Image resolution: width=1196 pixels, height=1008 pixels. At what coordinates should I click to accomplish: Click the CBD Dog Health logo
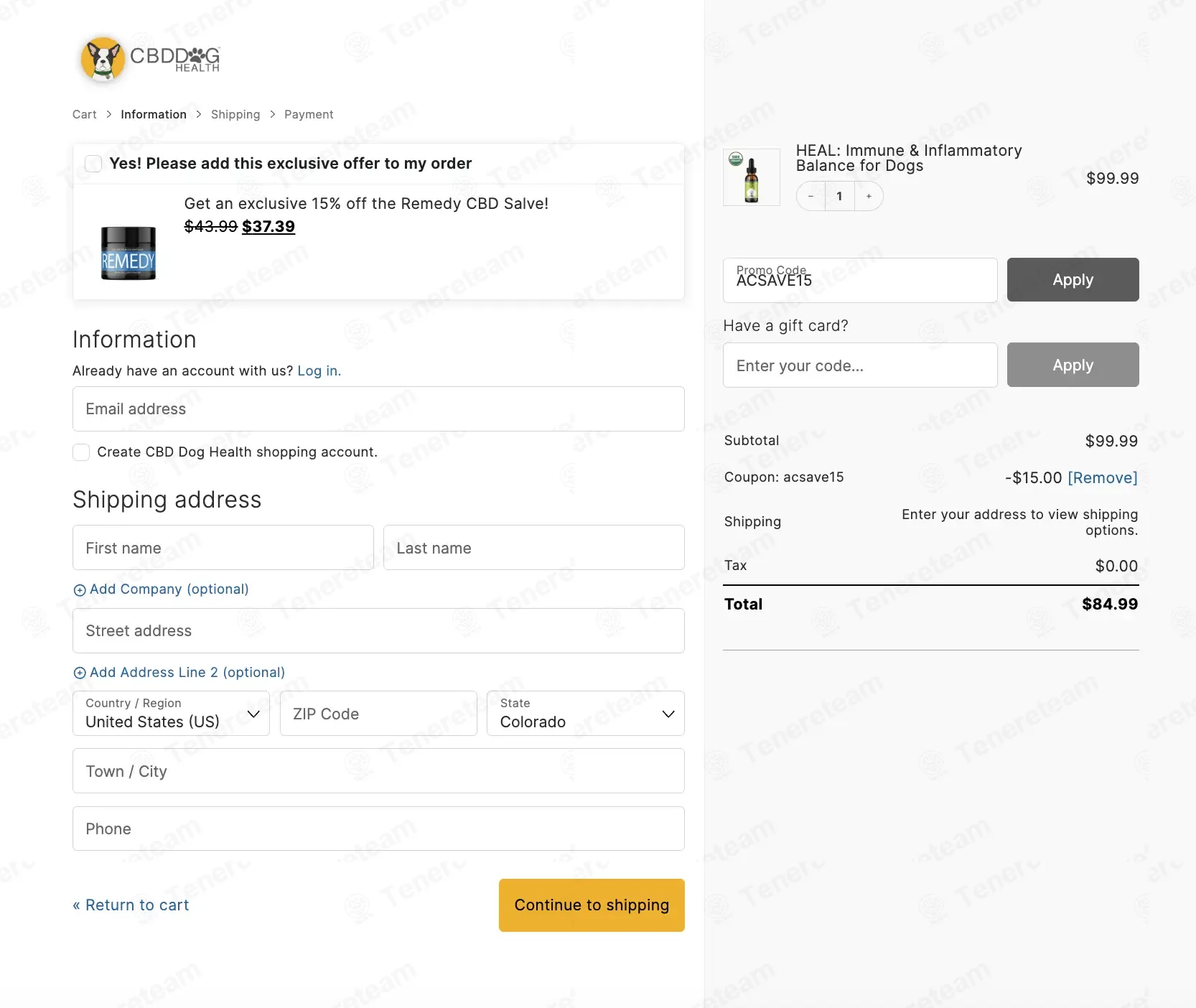tap(150, 59)
